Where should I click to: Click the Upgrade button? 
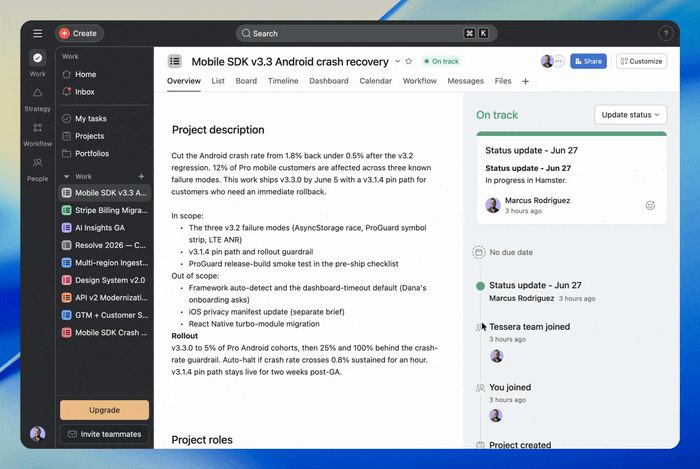click(x=104, y=410)
